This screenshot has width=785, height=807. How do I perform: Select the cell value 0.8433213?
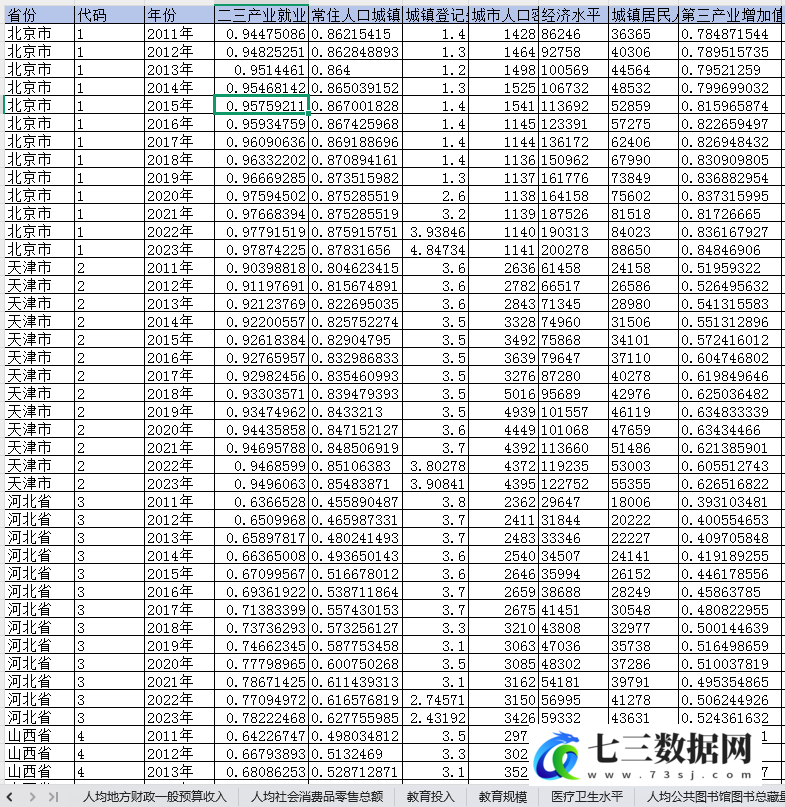pos(355,412)
